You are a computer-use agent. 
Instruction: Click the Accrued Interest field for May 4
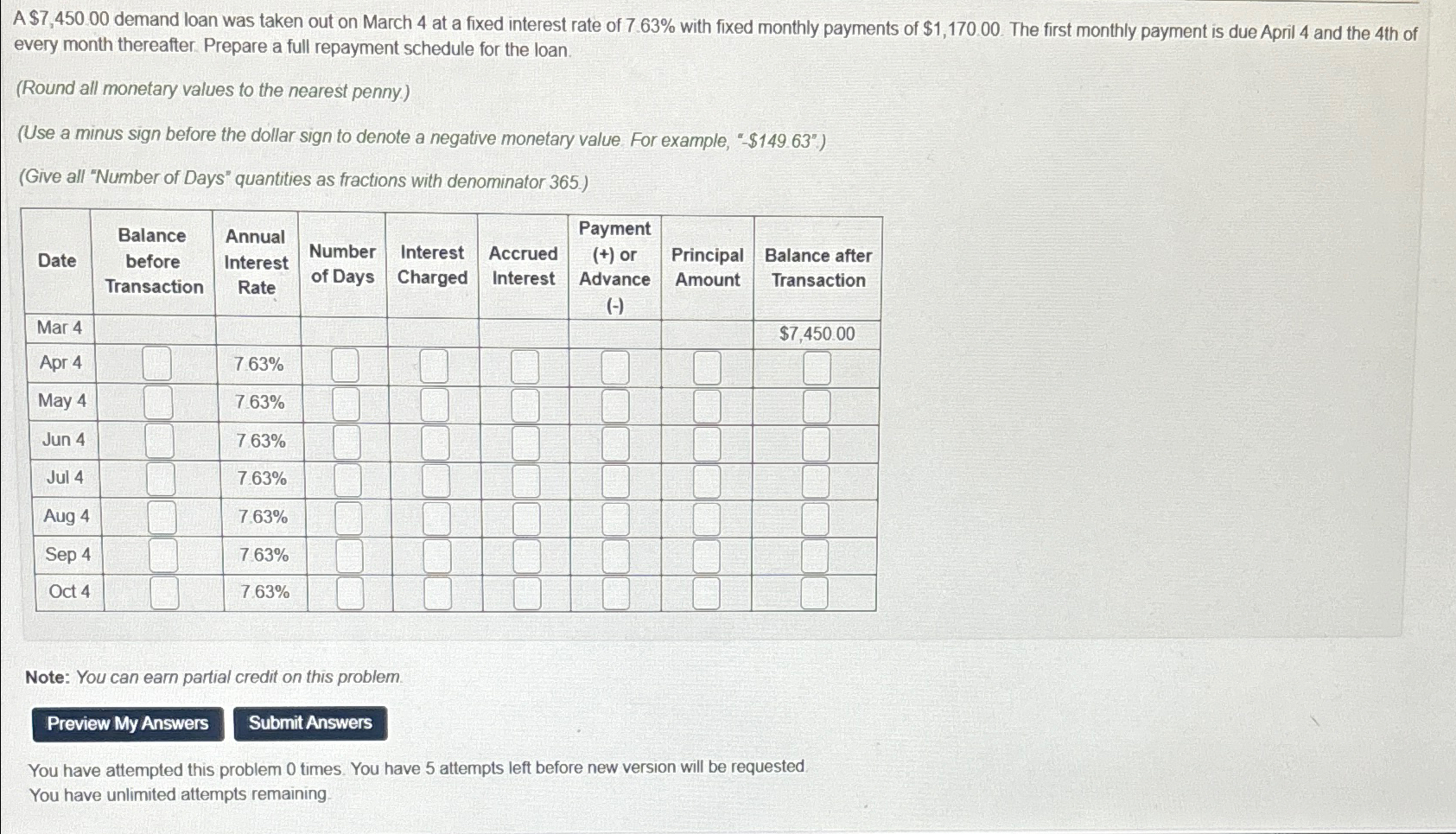coord(525,403)
